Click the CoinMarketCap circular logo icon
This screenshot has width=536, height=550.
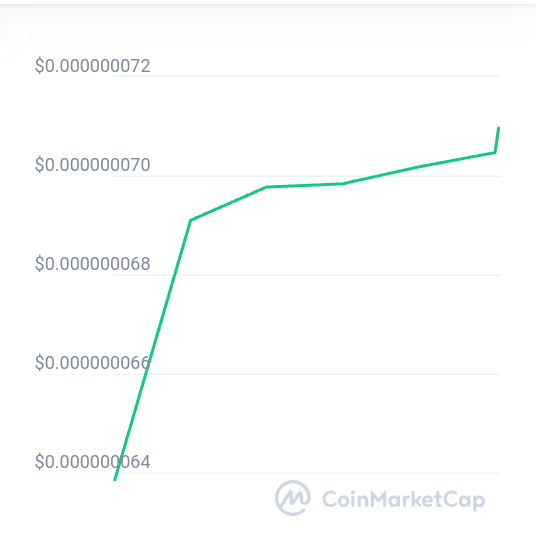pos(293,498)
